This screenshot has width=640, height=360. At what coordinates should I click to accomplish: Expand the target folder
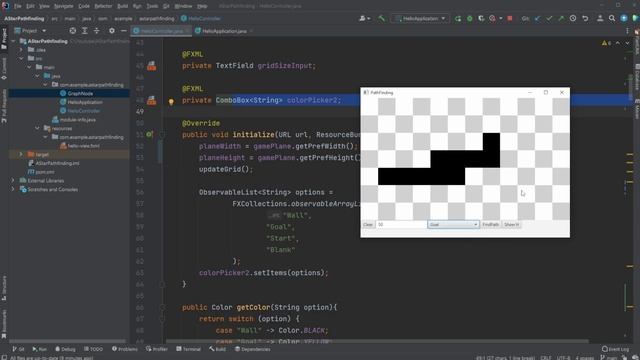21,154
